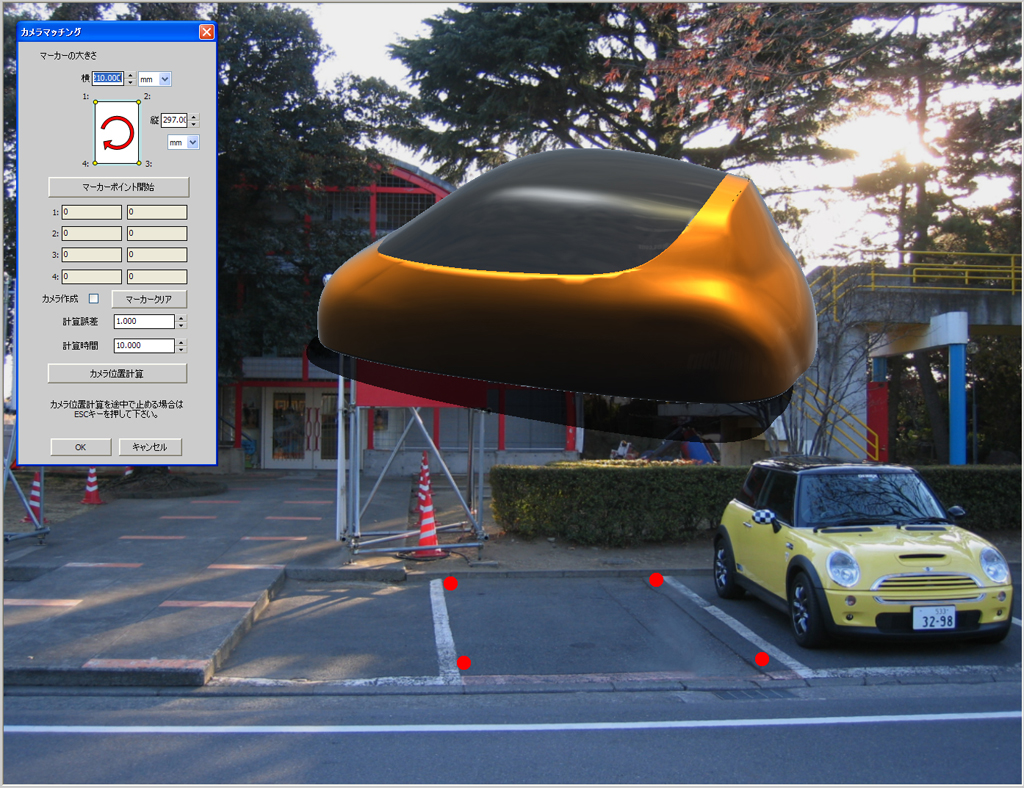Decrease the 計算時間 value with down arrow
Image resolution: width=1024 pixels, height=788 pixels.
[x=181, y=349]
